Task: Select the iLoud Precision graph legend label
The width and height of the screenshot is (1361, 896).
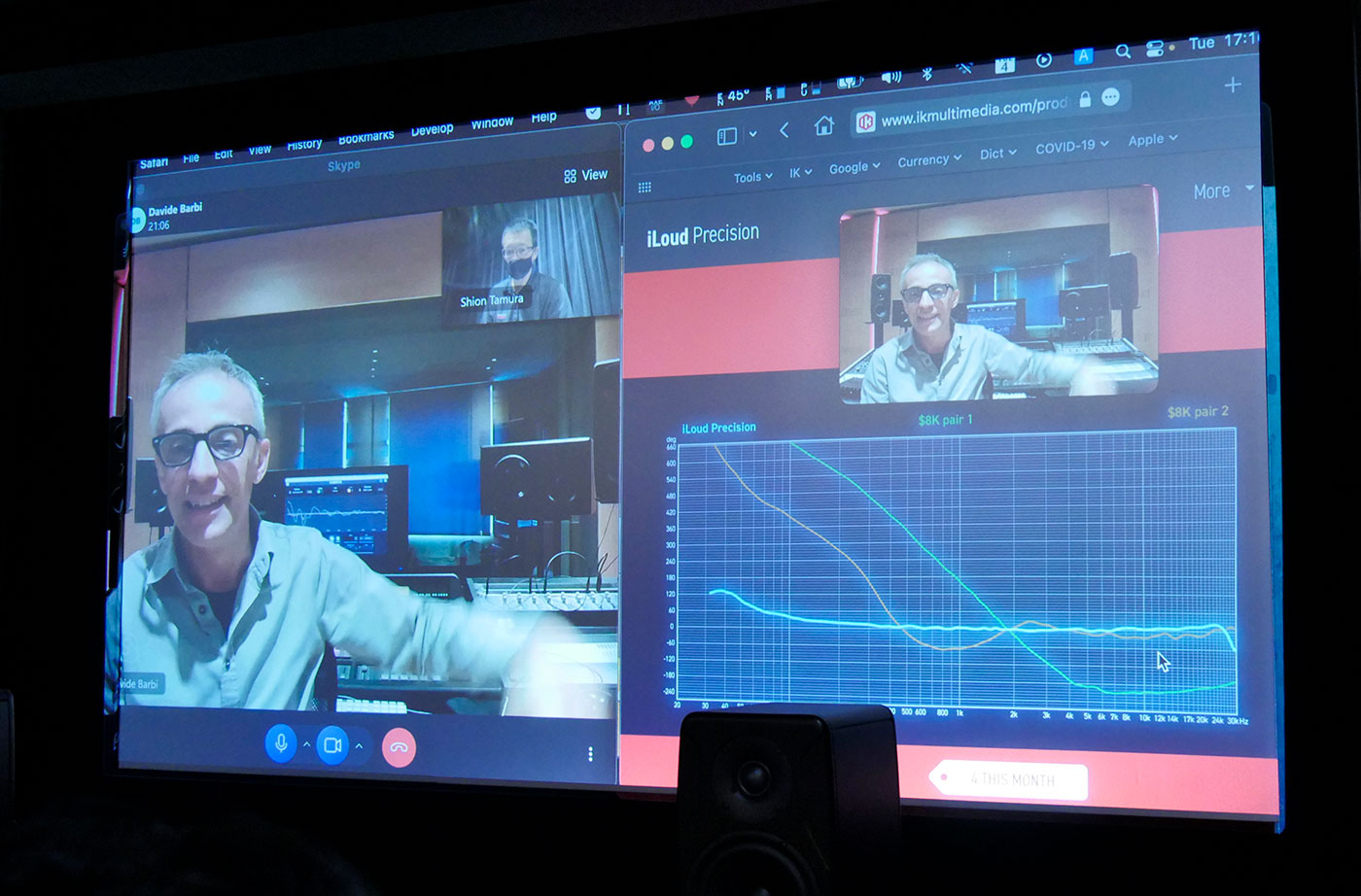Action: pos(718,428)
